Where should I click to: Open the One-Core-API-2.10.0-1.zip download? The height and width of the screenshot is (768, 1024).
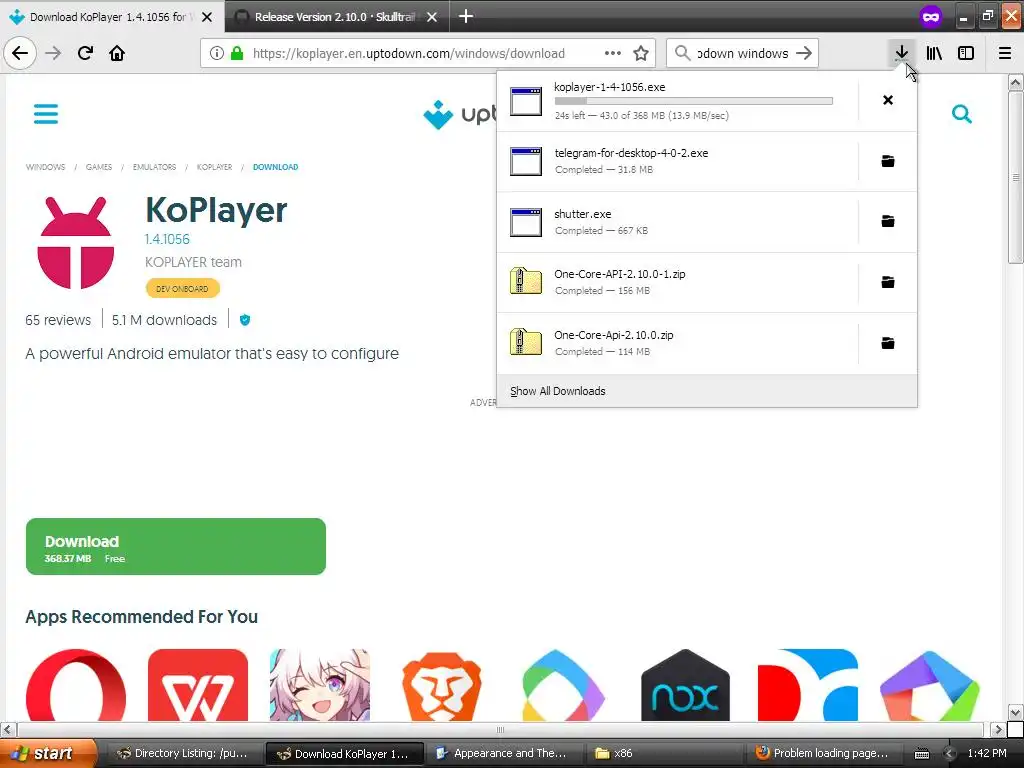[x=677, y=282]
